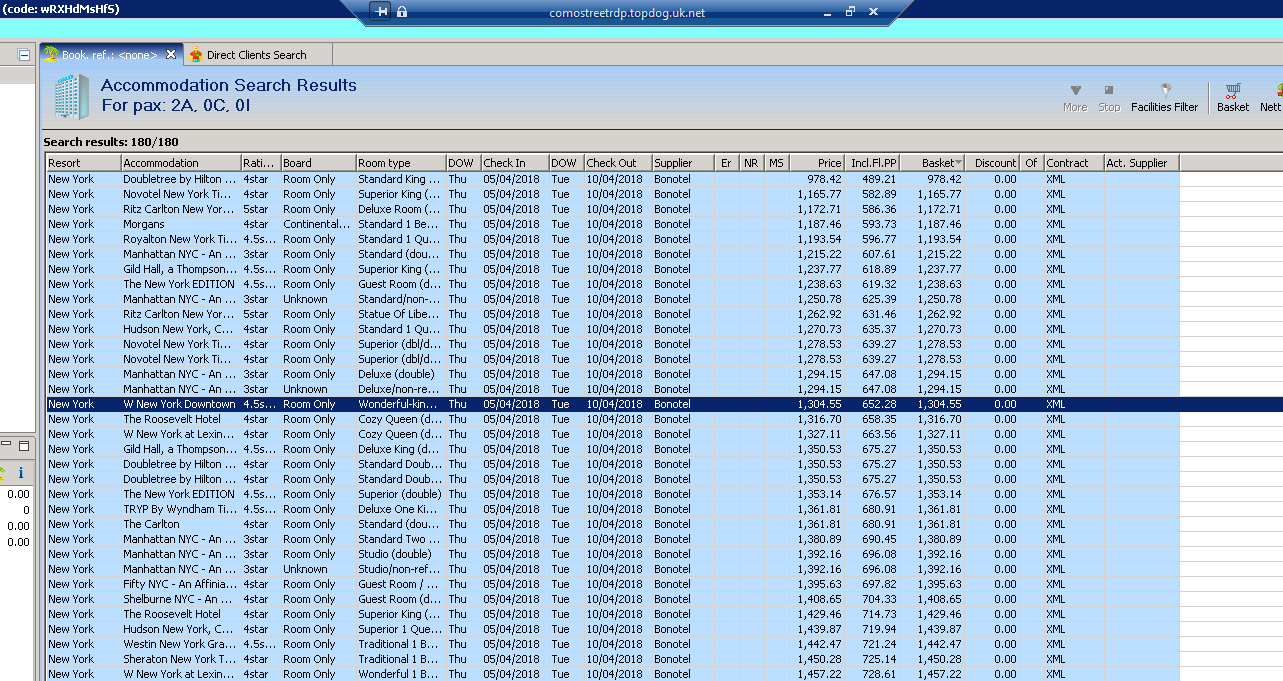The width and height of the screenshot is (1283, 681).
Task: Click the Price column cell 1,457.22
Action: pos(819,674)
